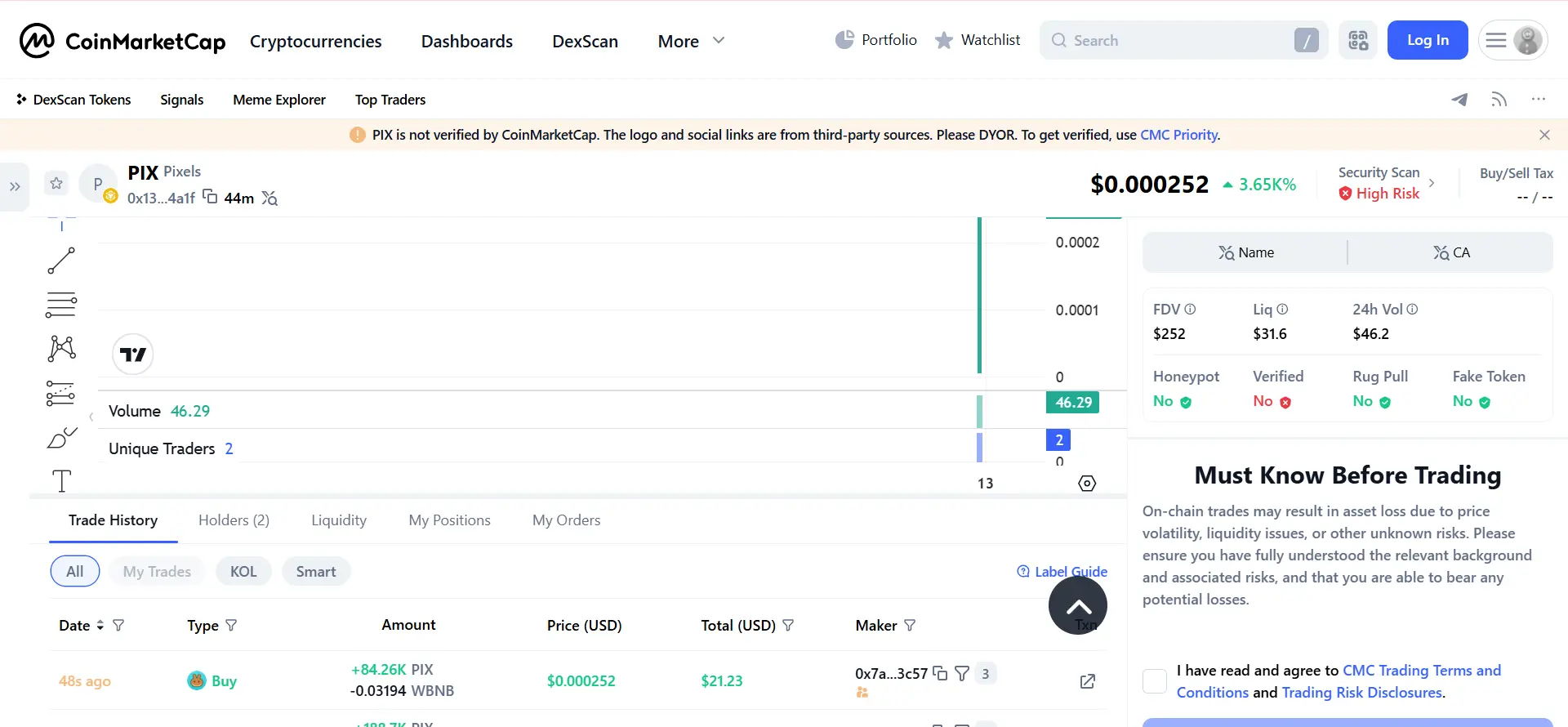Viewport: 1568px width, 727px height.
Task: Check the agree to Trading Terms checkbox
Action: click(x=1155, y=681)
